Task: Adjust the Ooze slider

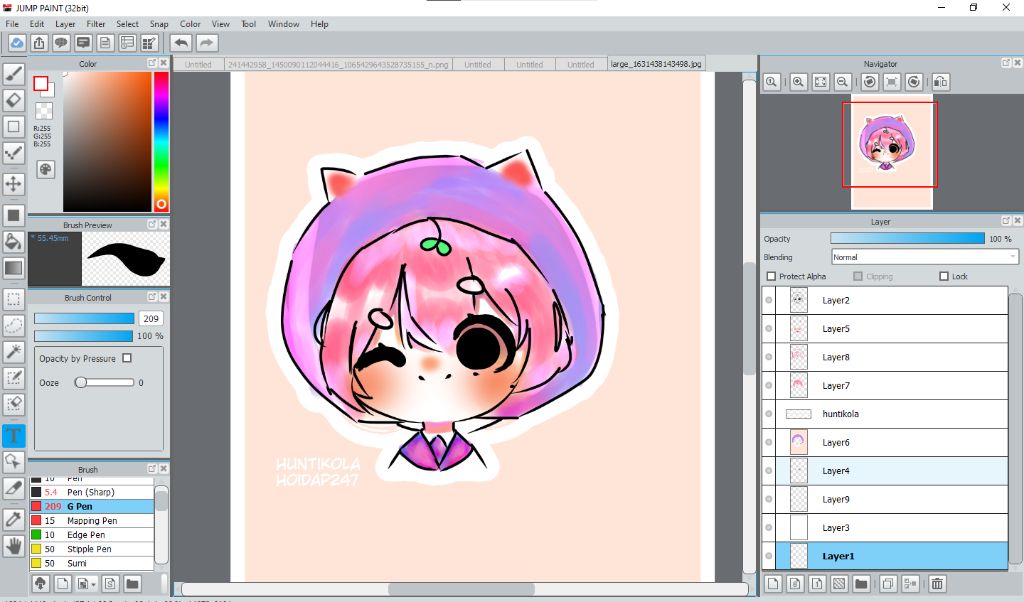Action: (x=104, y=383)
